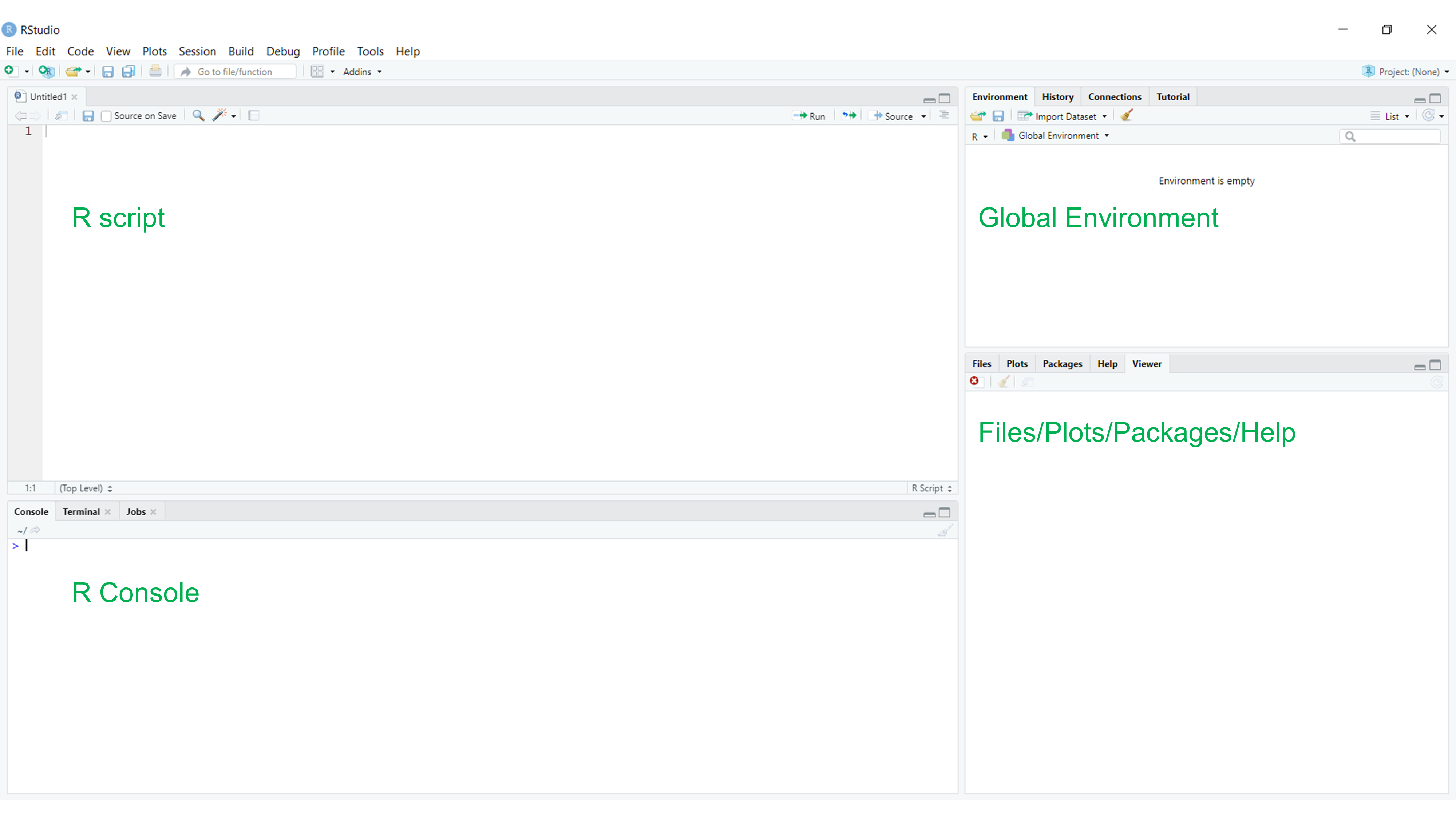Open Source options dropdown arrow
1456x819 pixels.
(923, 116)
